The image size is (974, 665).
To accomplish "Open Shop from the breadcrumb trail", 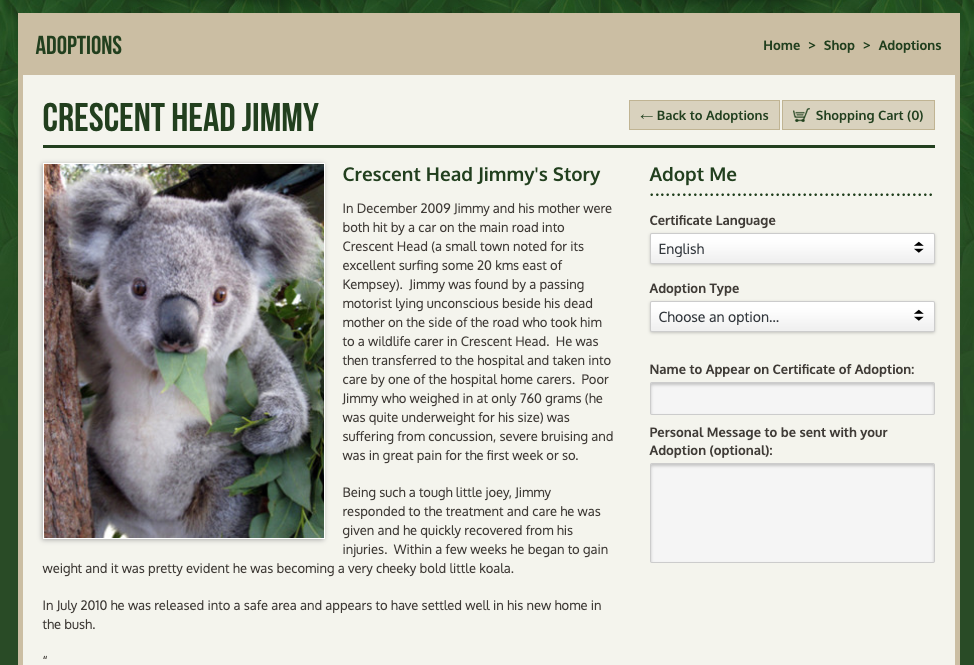I will click(839, 45).
